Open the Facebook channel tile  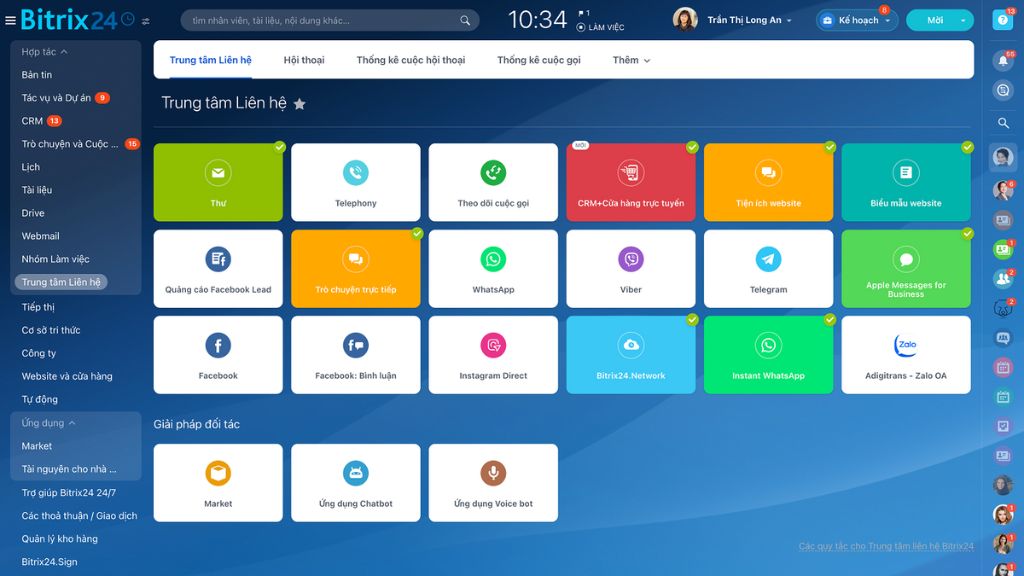coord(218,355)
